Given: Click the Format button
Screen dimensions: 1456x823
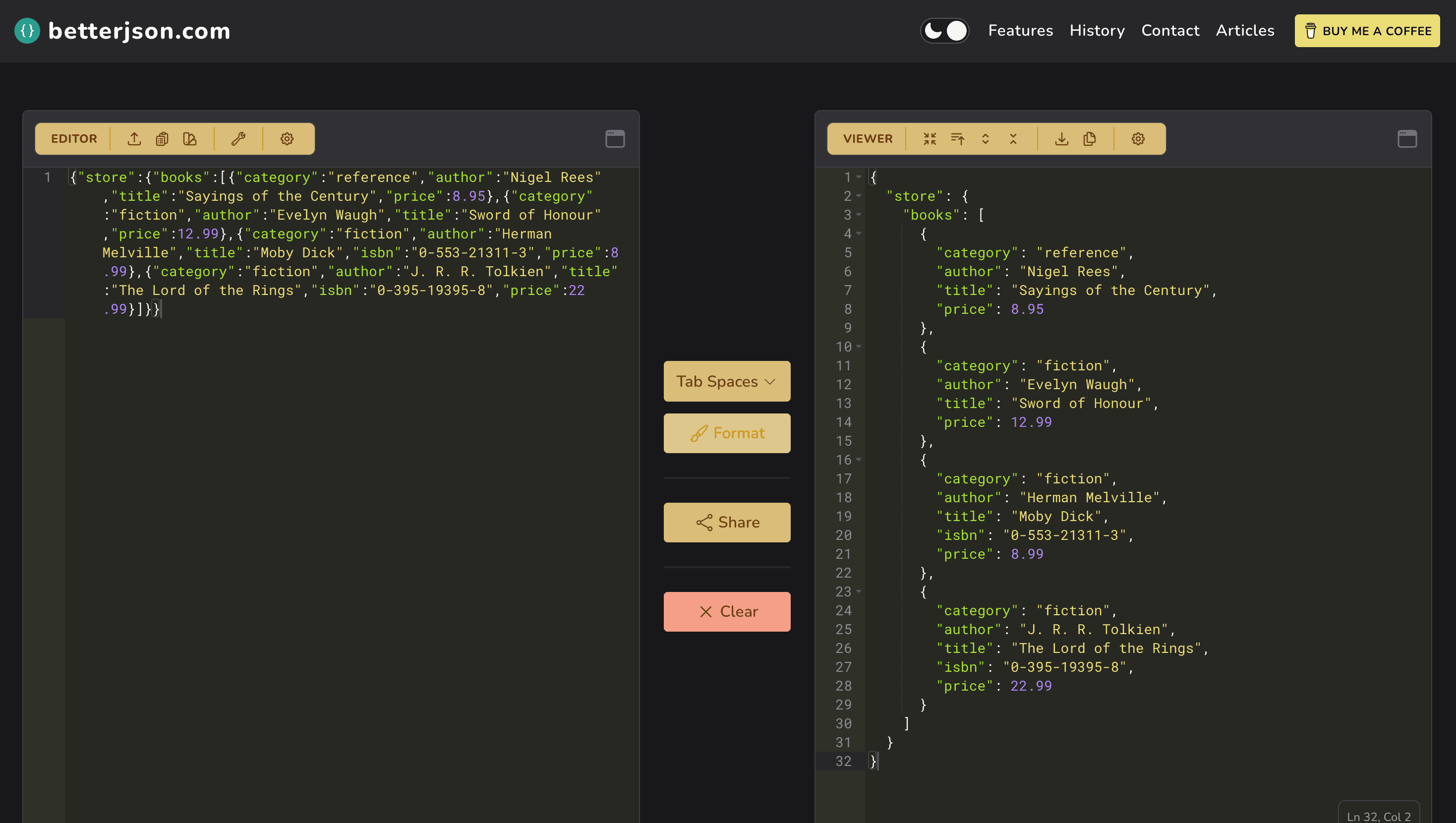Looking at the screenshot, I should coord(727,433).
